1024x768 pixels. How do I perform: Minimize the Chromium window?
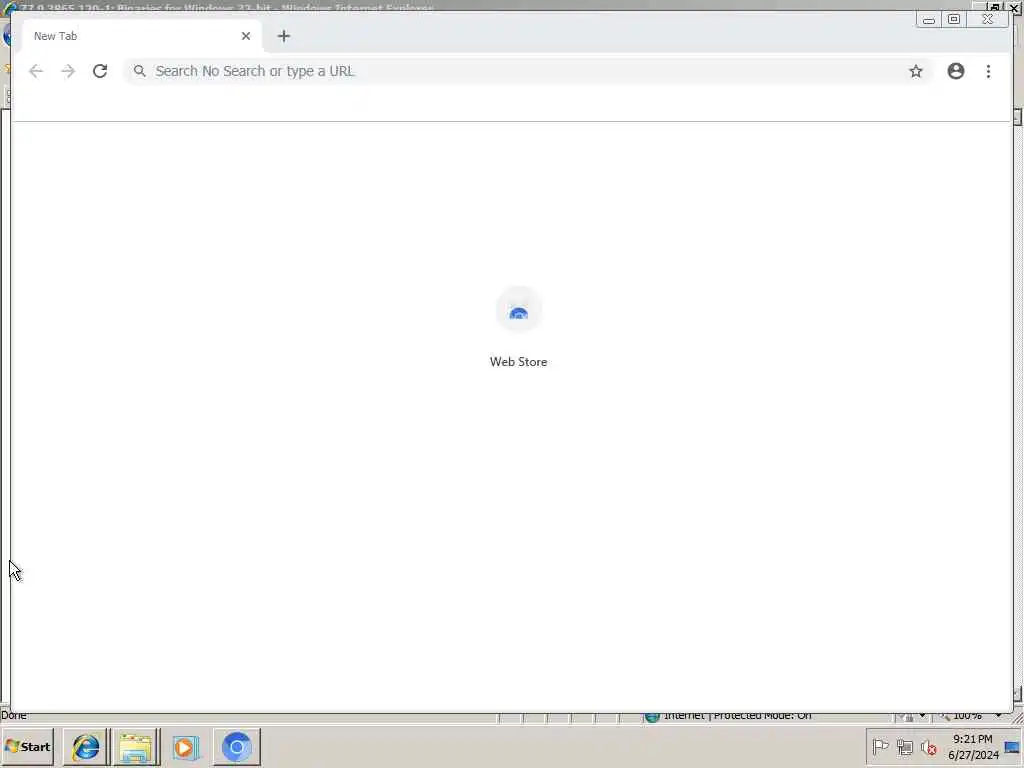pyautogui.click(x=929, y=20)
